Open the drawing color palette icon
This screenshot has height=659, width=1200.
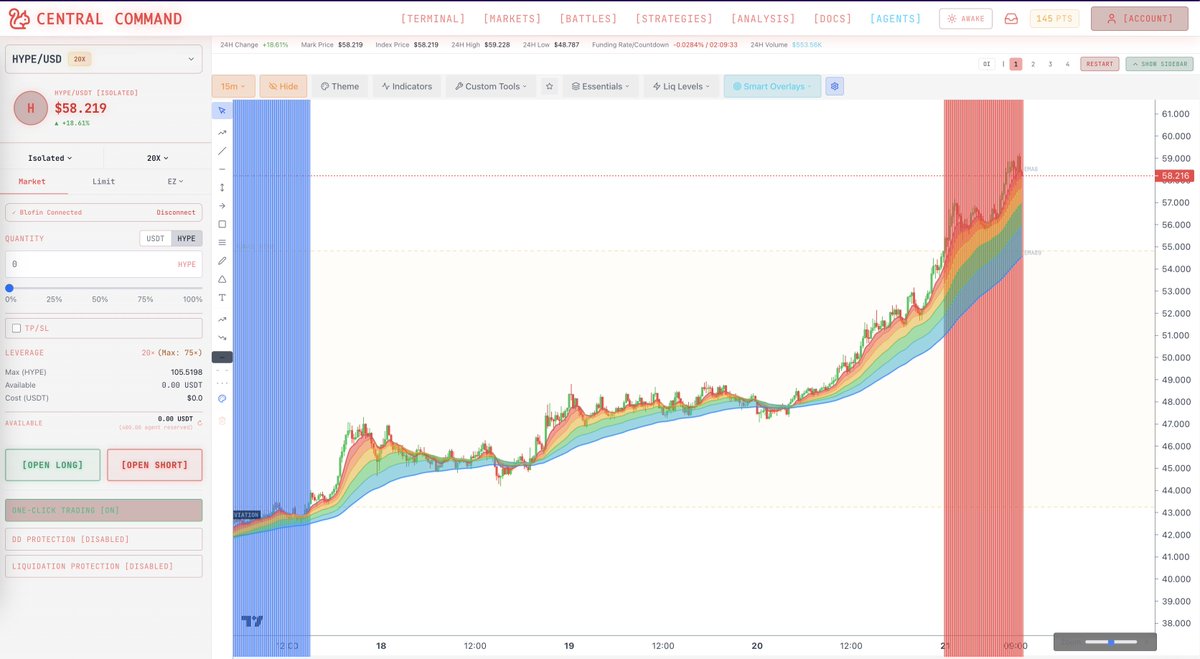(222, 399)
